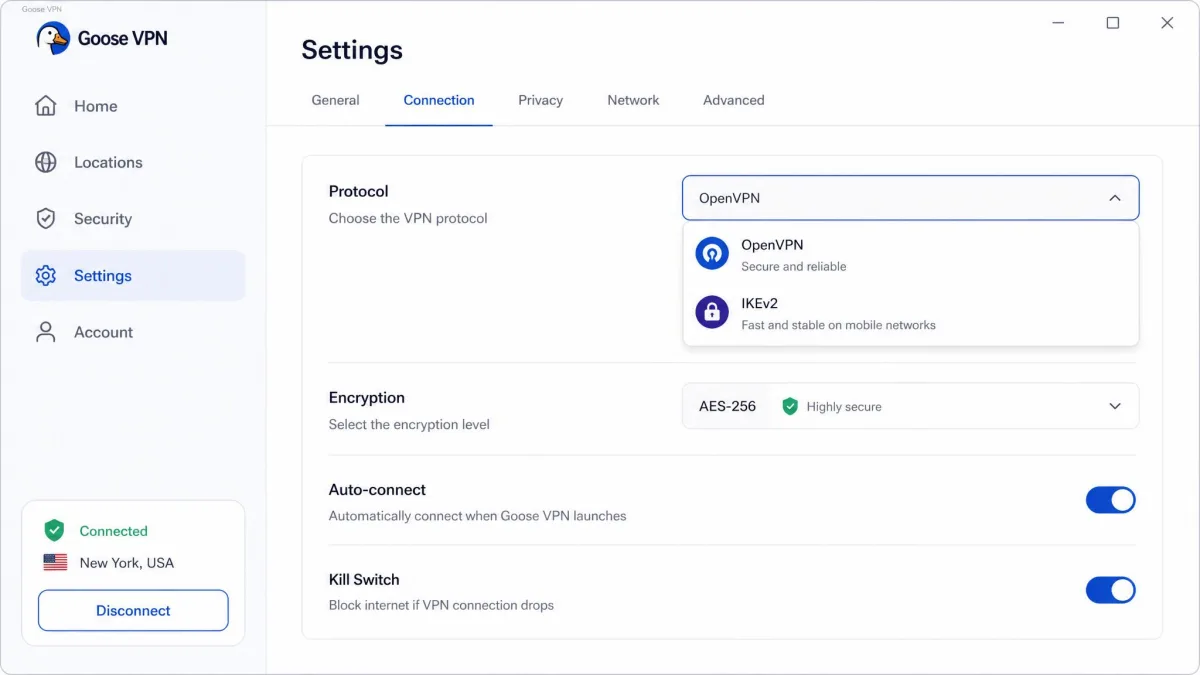Click the Protocol setting label
This screenshot has width=1200, height=675.
[x=358, y=191]
